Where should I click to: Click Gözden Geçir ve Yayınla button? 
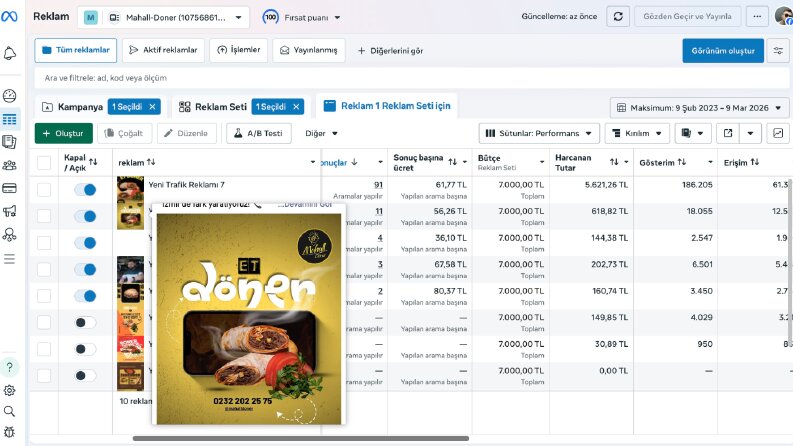click(687, 17)
